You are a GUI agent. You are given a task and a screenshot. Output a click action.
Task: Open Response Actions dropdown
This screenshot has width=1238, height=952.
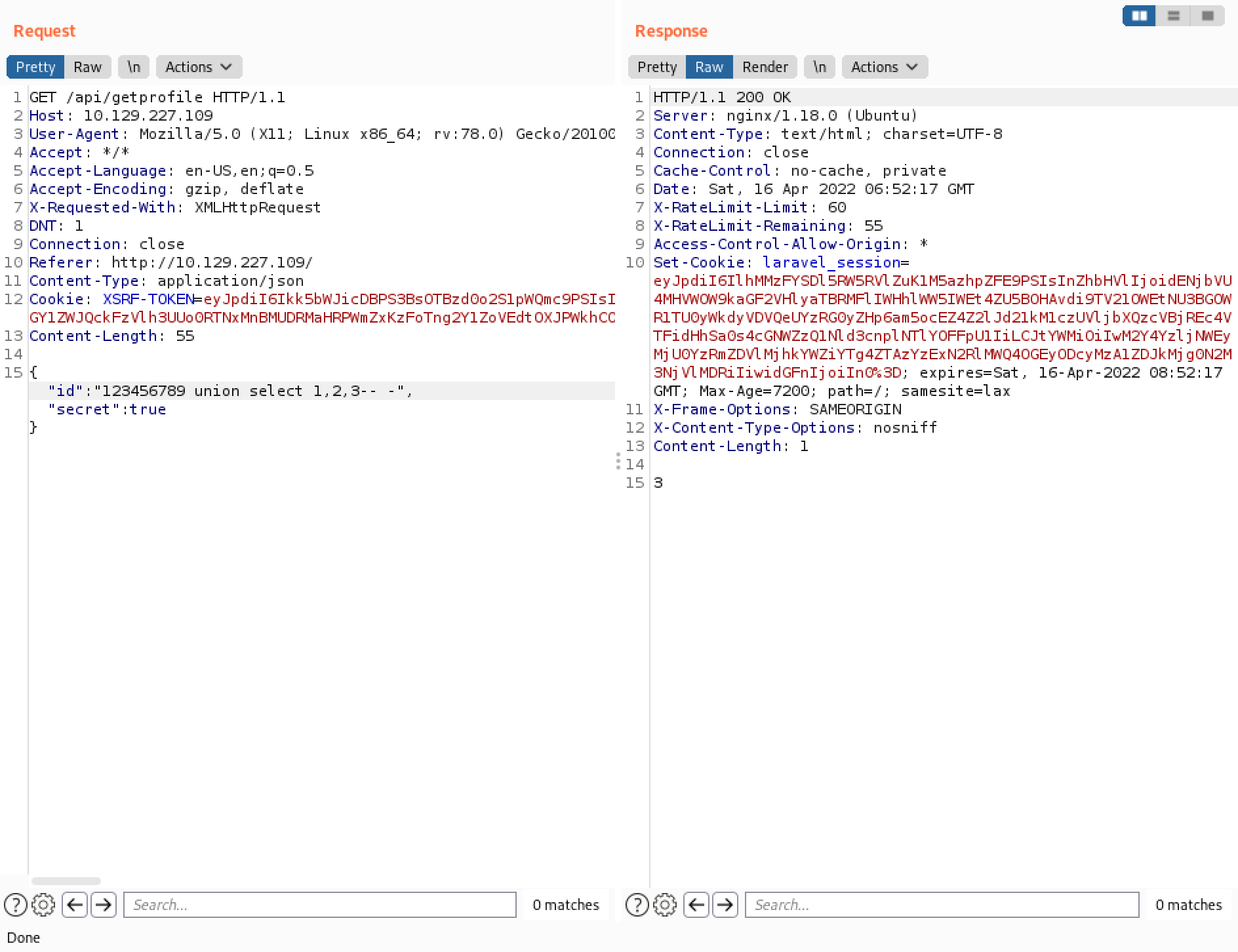pos(885,67)
